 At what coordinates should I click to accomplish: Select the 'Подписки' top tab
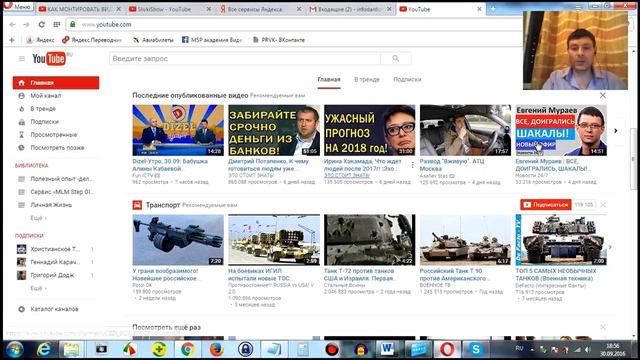pyautogui.click(x=407, y=80)
